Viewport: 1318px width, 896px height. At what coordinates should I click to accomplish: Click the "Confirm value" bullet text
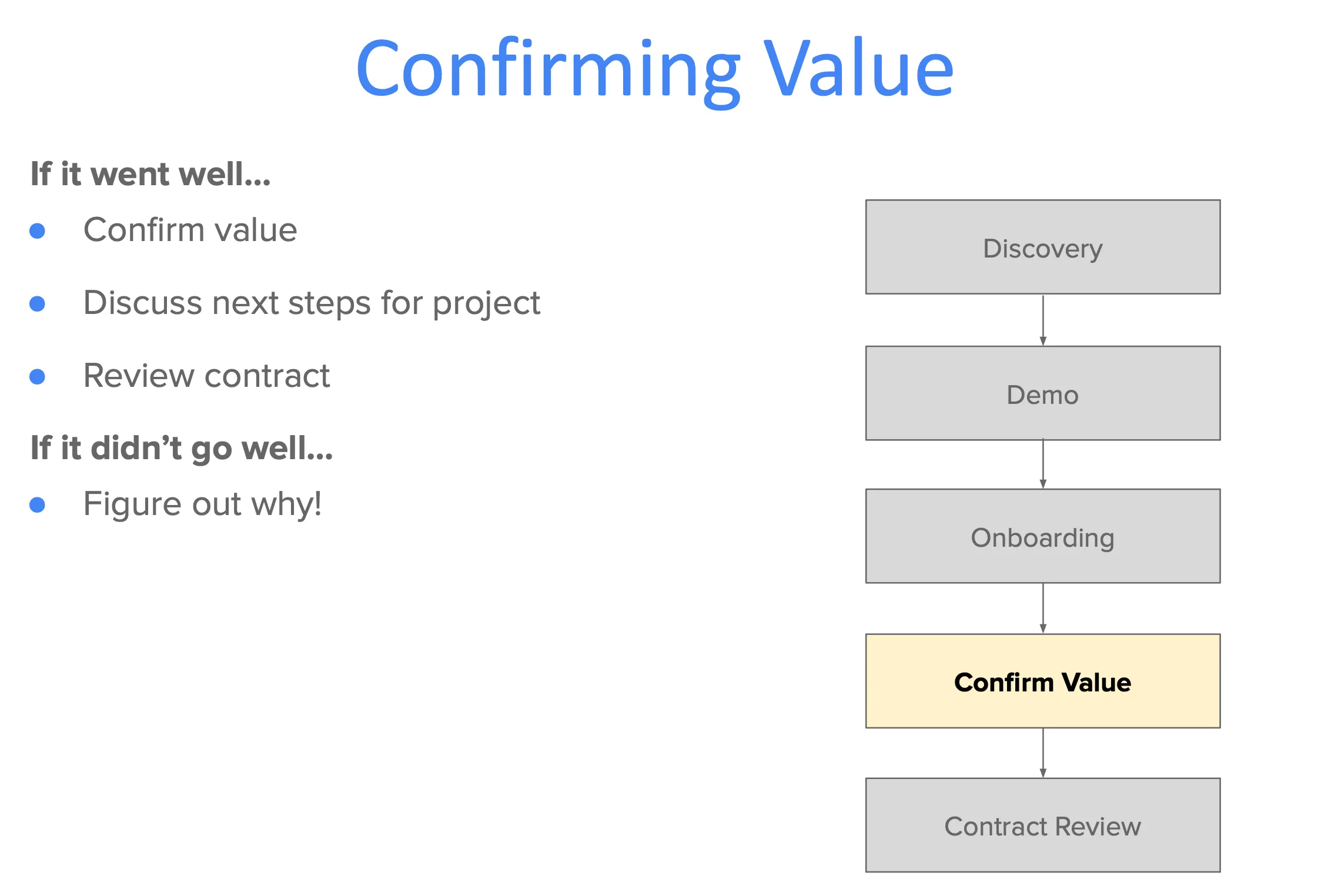tap(190, 230)
